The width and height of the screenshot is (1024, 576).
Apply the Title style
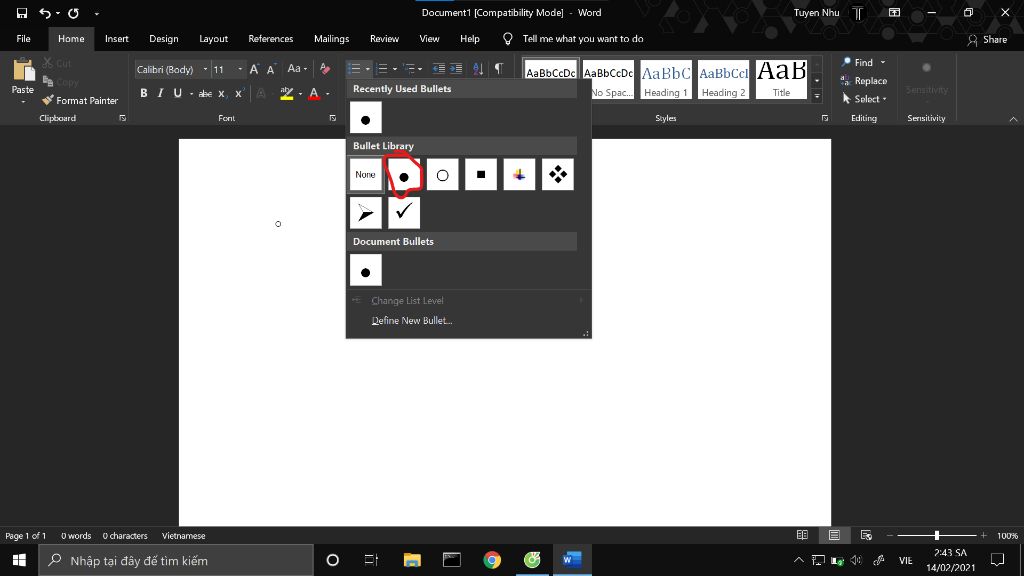[x=781, y=80]
